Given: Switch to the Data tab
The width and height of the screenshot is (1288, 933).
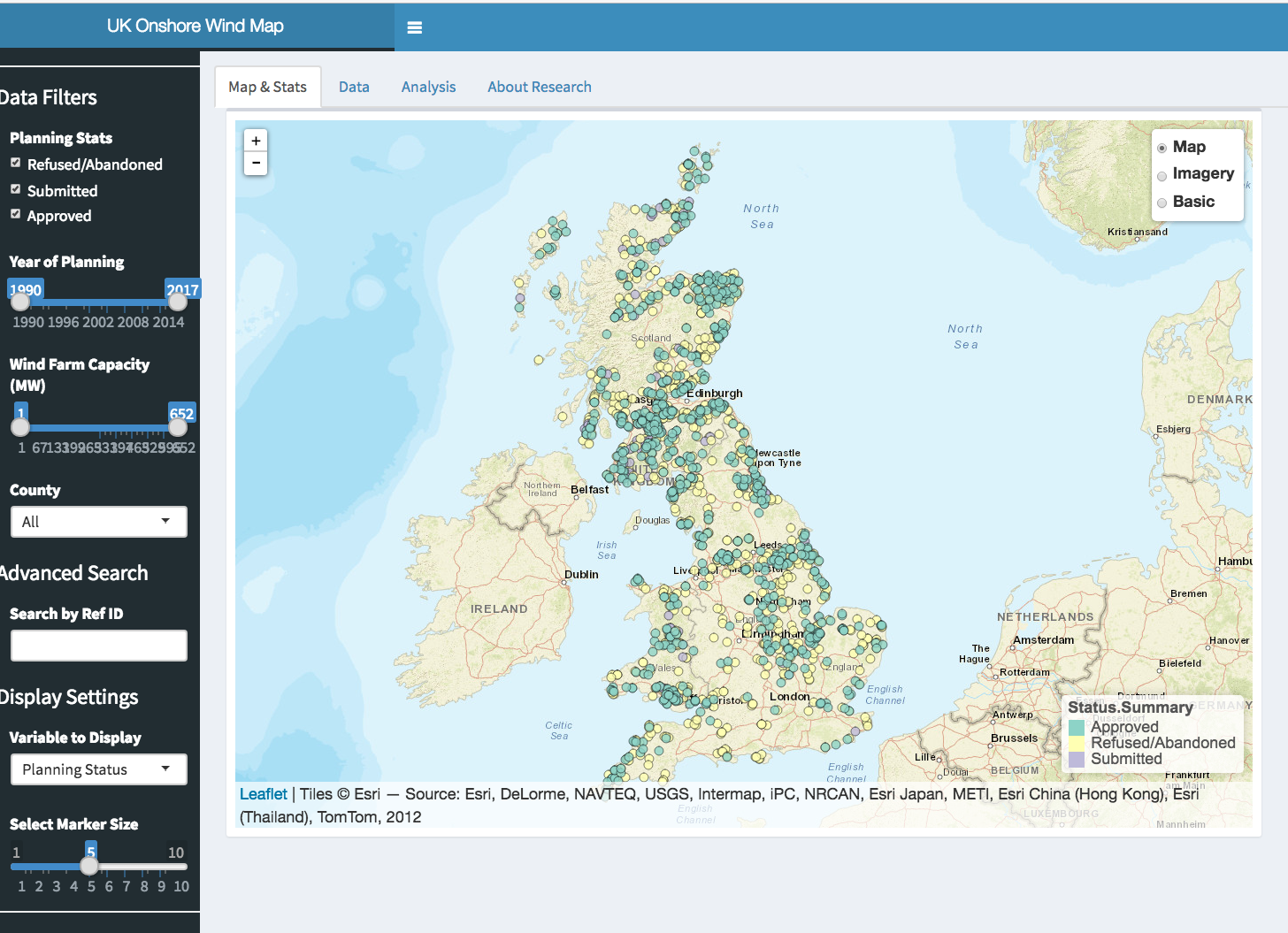Looking at the screenshot, I should [354, 87].
